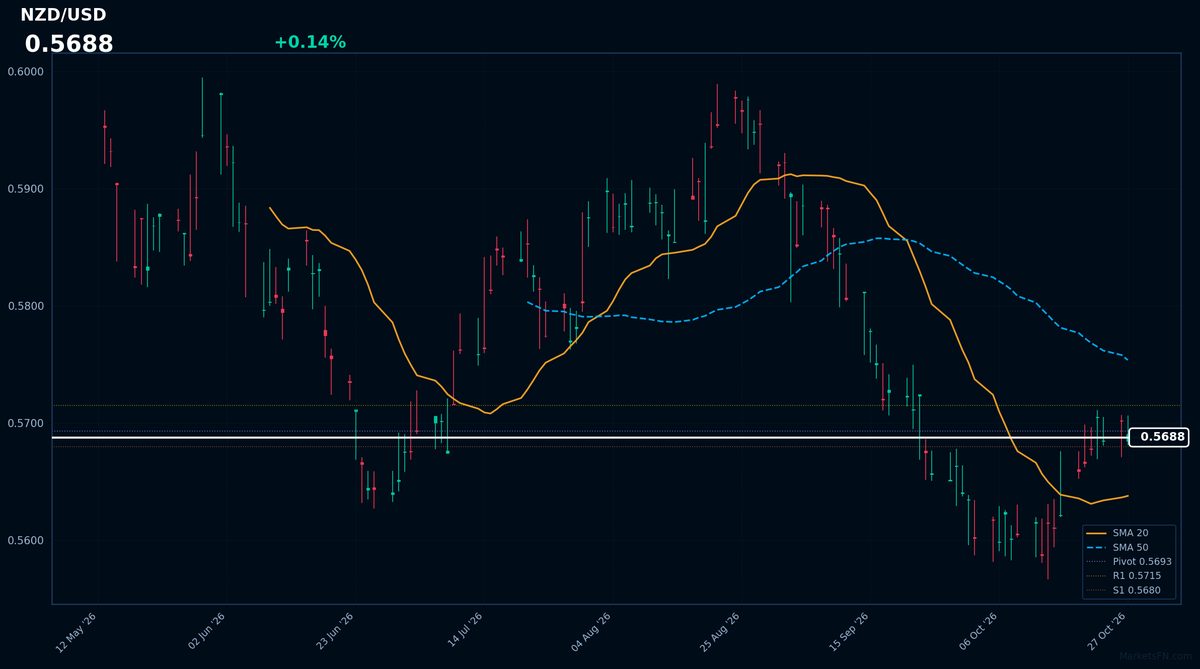The width and height of the screenshot is (1200, 669).
Task: Click the 04 Aug '26 date label
Action: click(592, 633)
